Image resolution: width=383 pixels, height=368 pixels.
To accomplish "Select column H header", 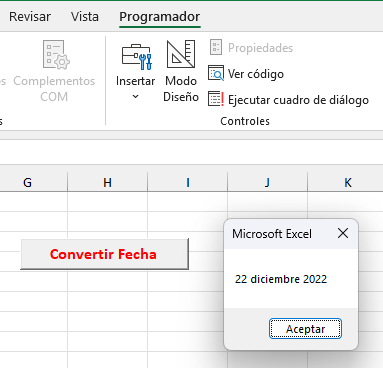I will [107, 182].
